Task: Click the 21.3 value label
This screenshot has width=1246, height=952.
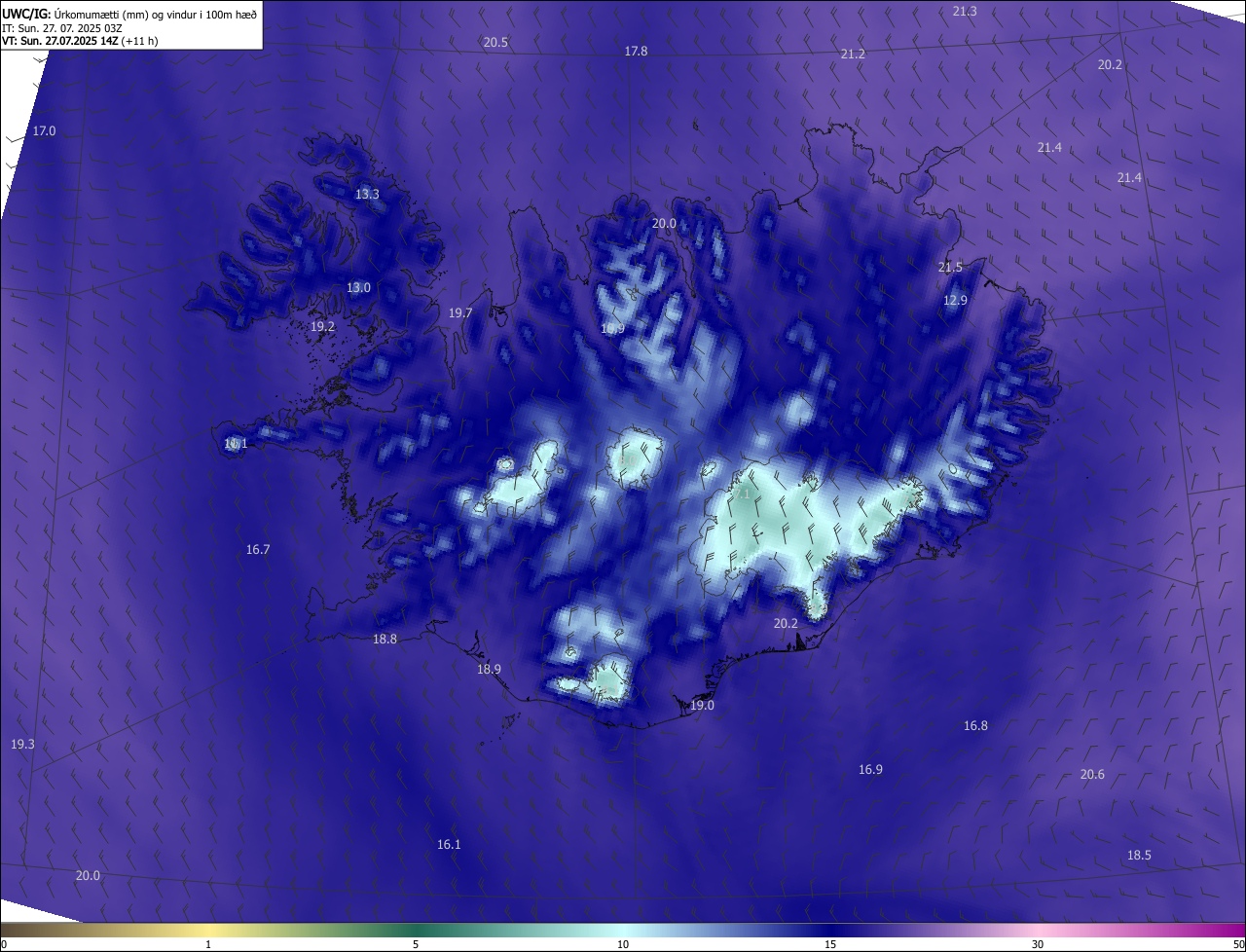Action: (x=965, y=11)
